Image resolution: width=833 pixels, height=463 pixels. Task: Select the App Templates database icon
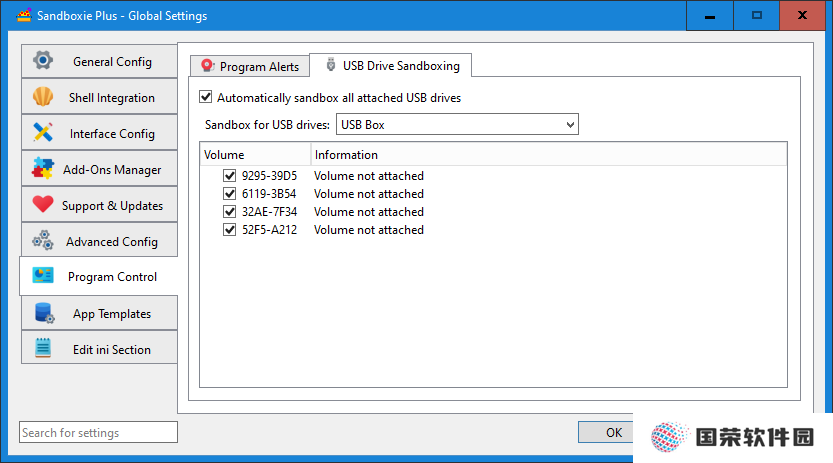pyautogui.click(x=44, y=313)
